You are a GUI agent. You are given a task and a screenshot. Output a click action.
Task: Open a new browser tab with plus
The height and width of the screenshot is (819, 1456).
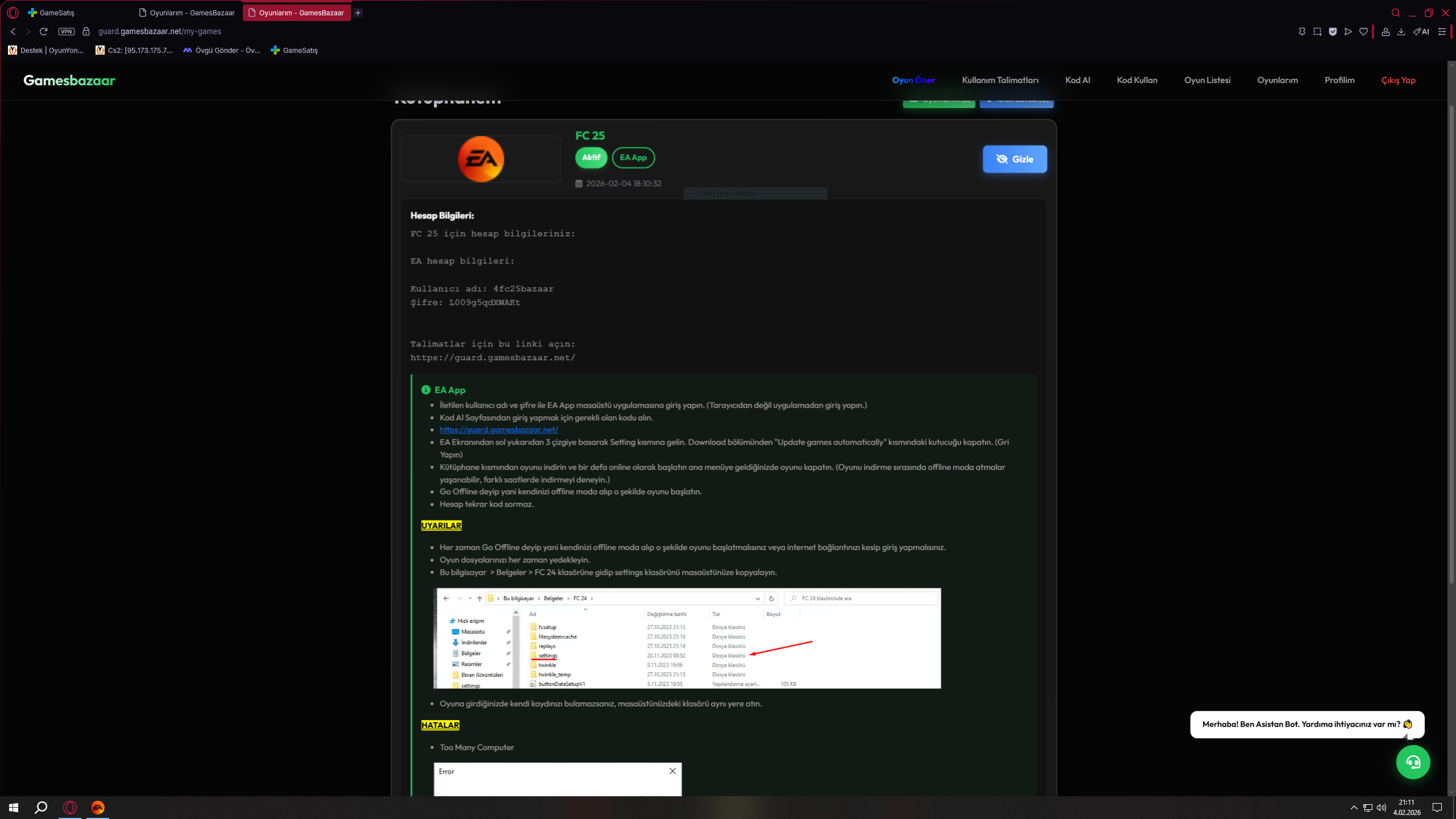[x=358, y=13]
